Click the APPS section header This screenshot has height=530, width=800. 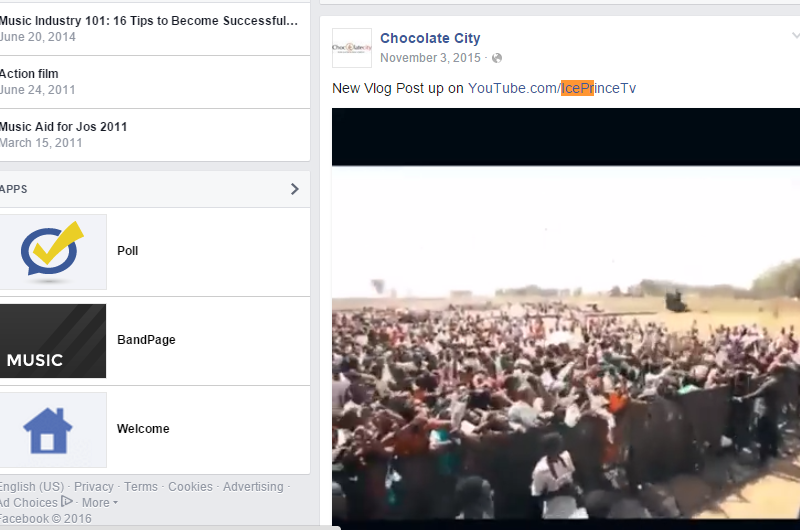(x=155, y=189)
